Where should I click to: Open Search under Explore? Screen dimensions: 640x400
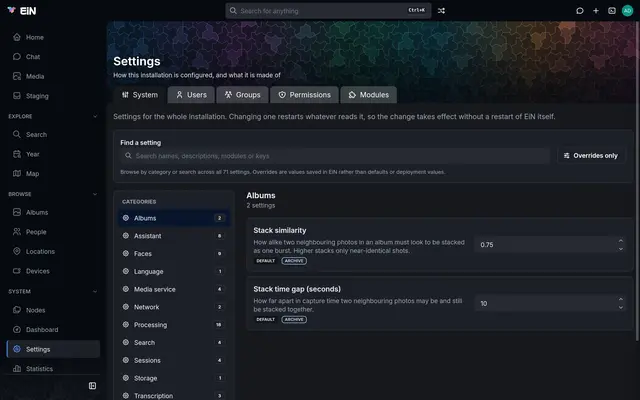pos(53,134)
